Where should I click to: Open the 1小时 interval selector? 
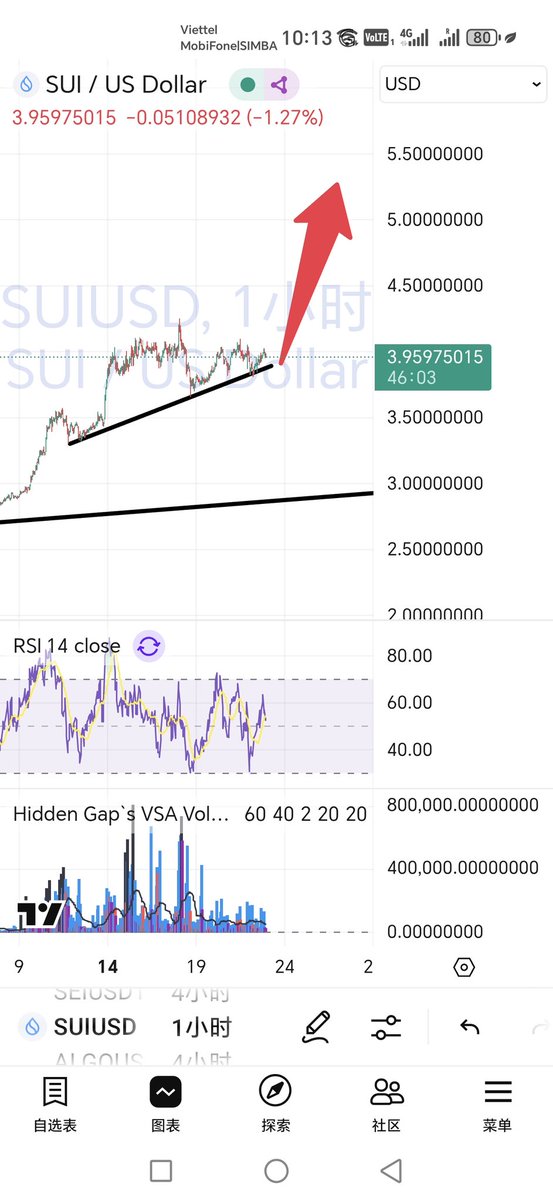tap(202, 1027)
